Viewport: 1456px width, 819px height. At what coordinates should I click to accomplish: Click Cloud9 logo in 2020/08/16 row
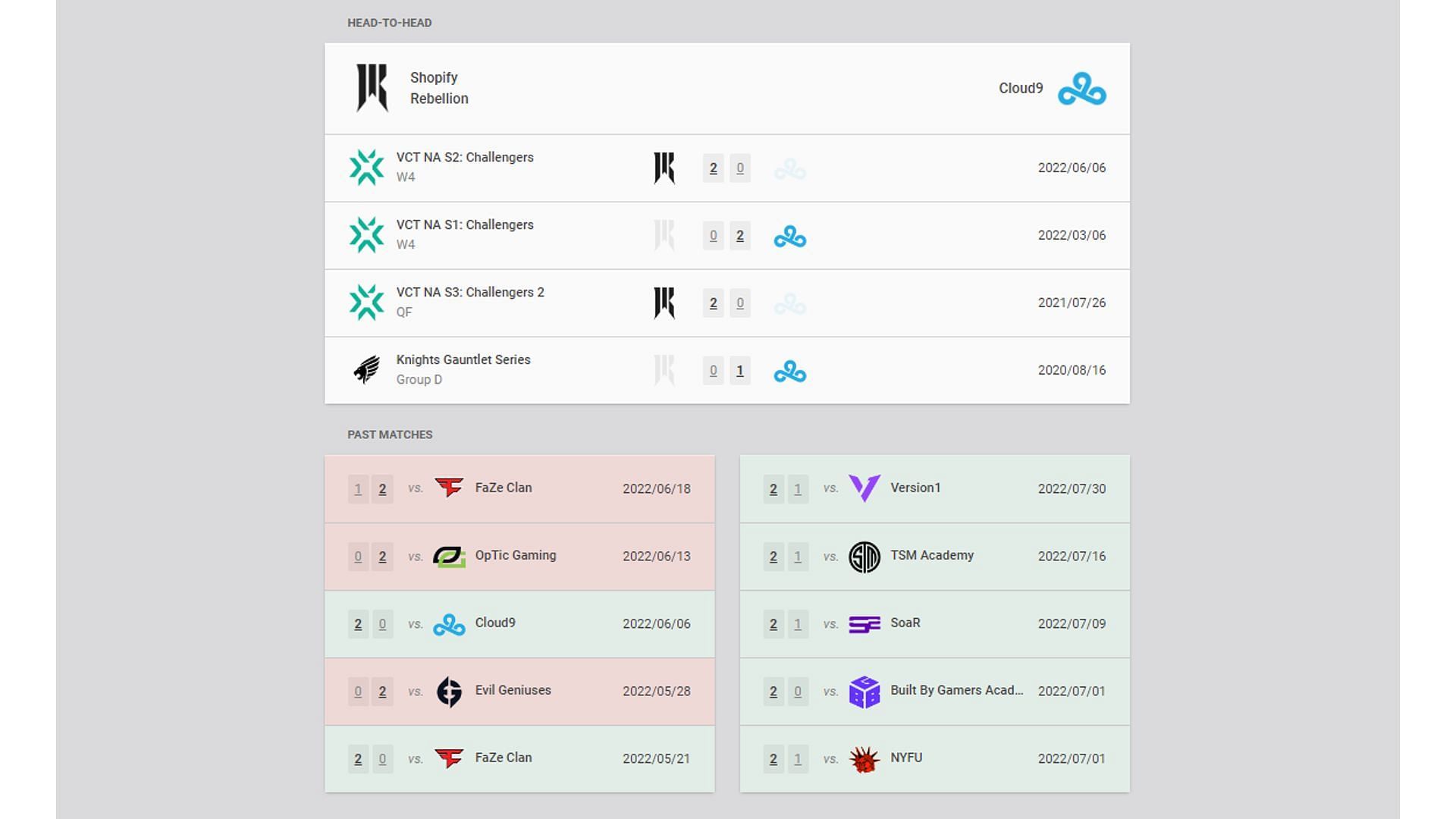[x=790, y=372]
